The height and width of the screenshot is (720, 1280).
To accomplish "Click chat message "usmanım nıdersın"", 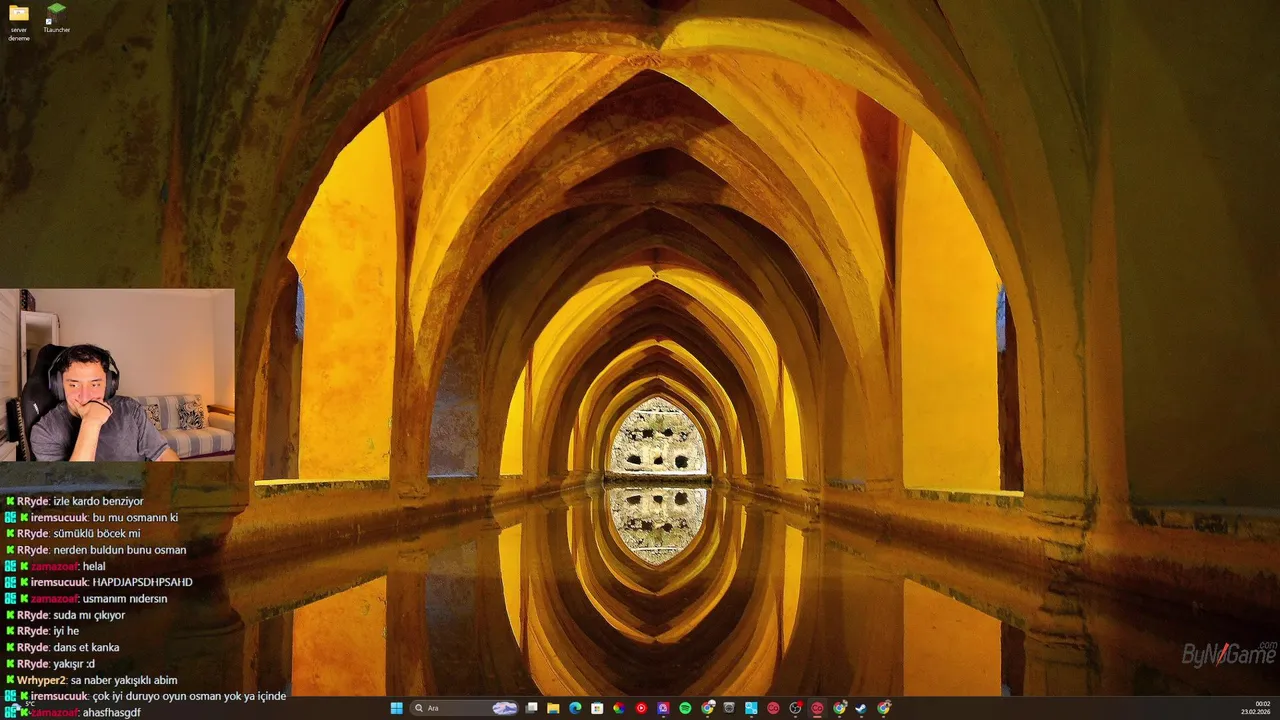I will (x=125, y=598).
